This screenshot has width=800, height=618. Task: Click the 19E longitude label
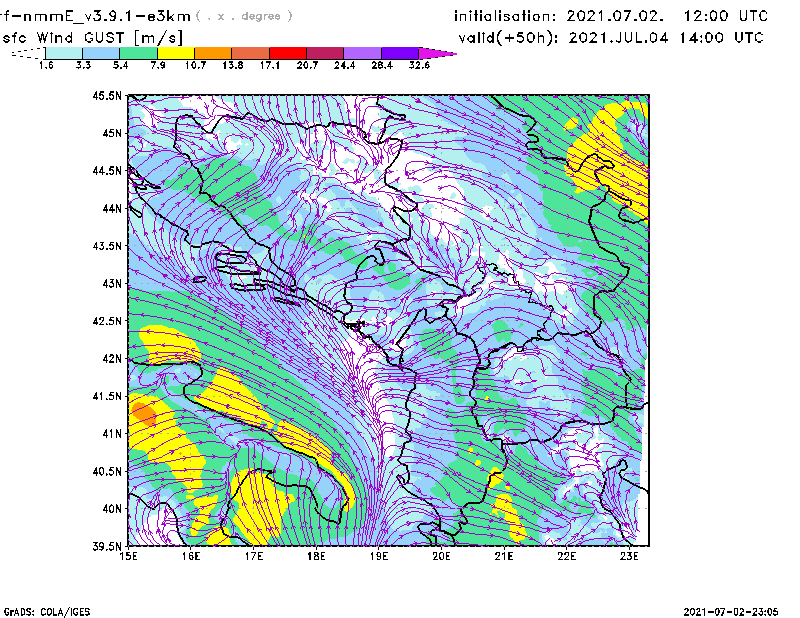coord(379,556)
